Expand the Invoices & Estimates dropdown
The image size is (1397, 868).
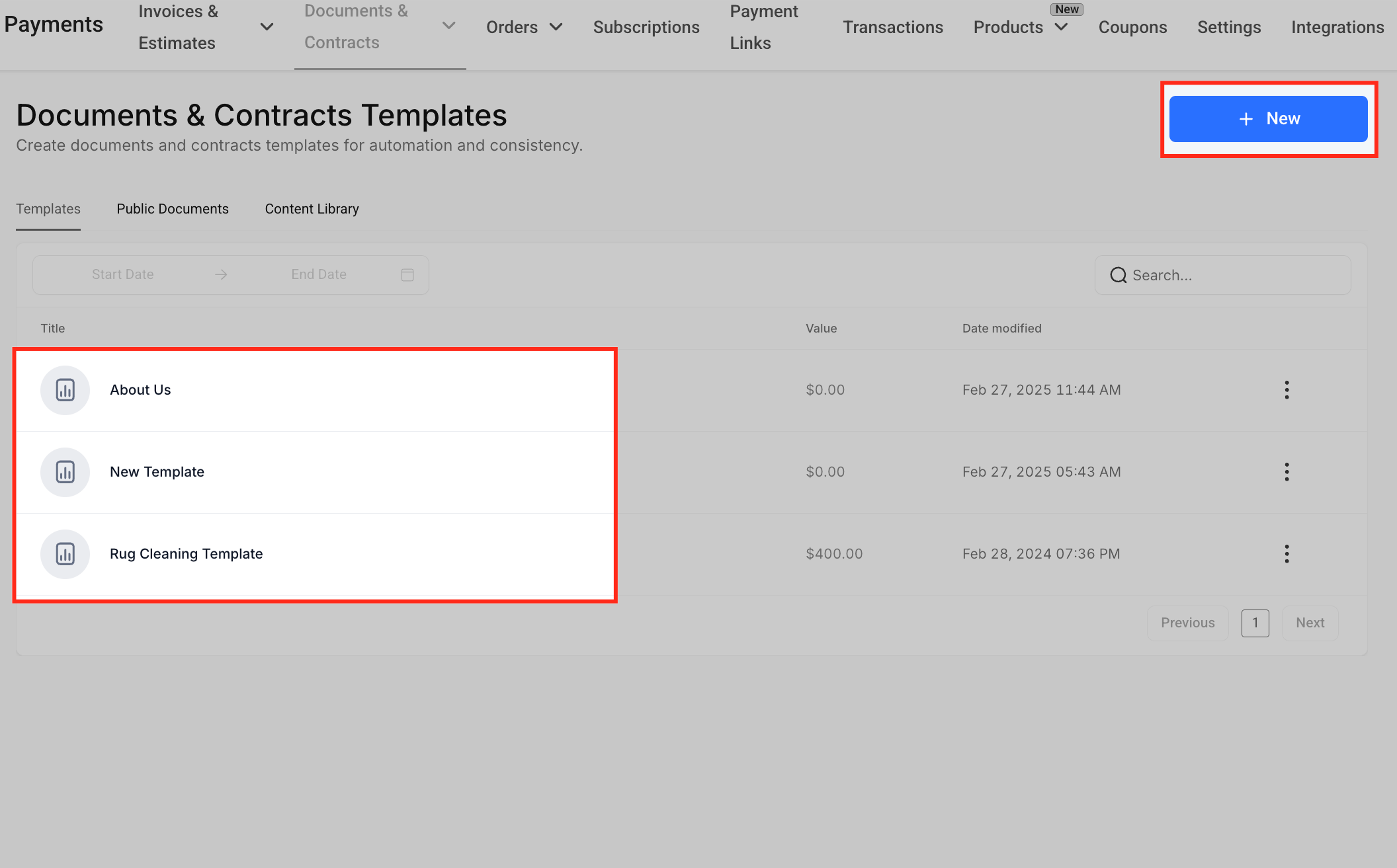(x=267, y=27)
